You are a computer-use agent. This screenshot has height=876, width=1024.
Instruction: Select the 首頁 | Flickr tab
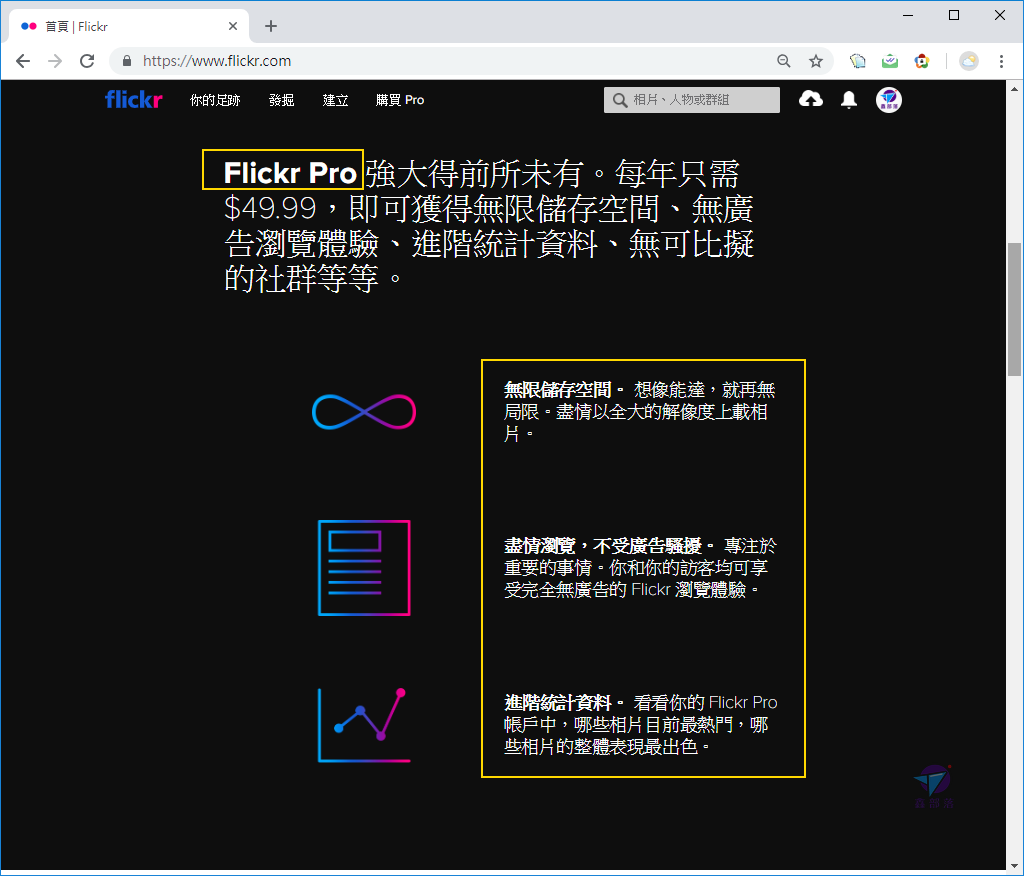128,26
